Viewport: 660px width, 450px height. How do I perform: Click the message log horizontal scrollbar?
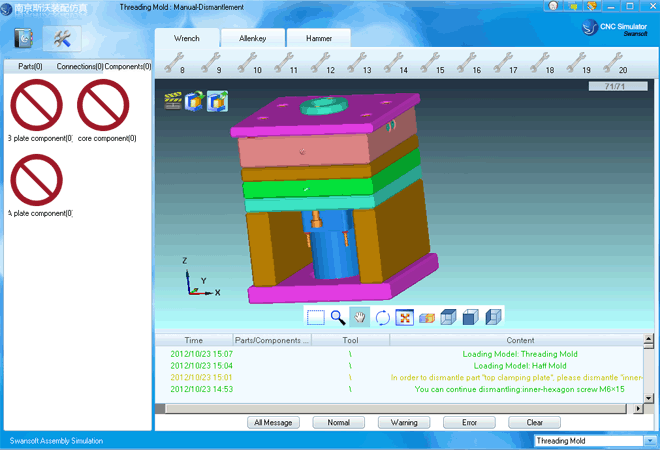400,409
